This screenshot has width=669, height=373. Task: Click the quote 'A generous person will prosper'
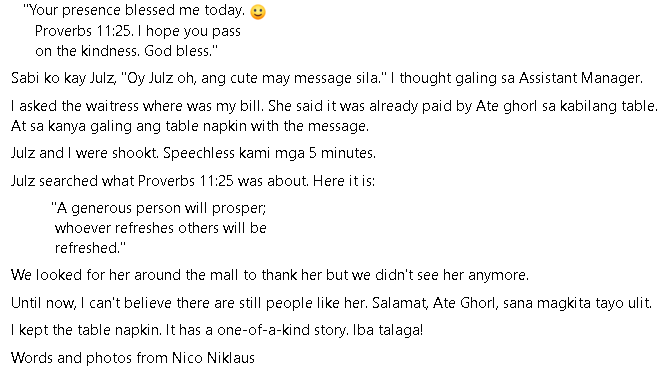point(159,208)
